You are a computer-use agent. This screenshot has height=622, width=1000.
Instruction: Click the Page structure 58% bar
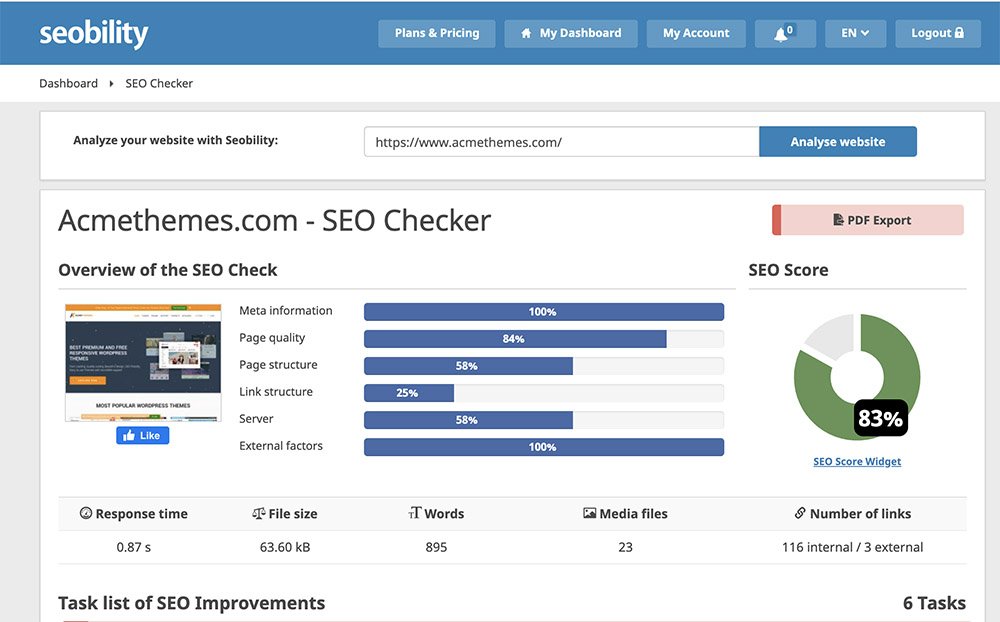(x=543, y=366)
